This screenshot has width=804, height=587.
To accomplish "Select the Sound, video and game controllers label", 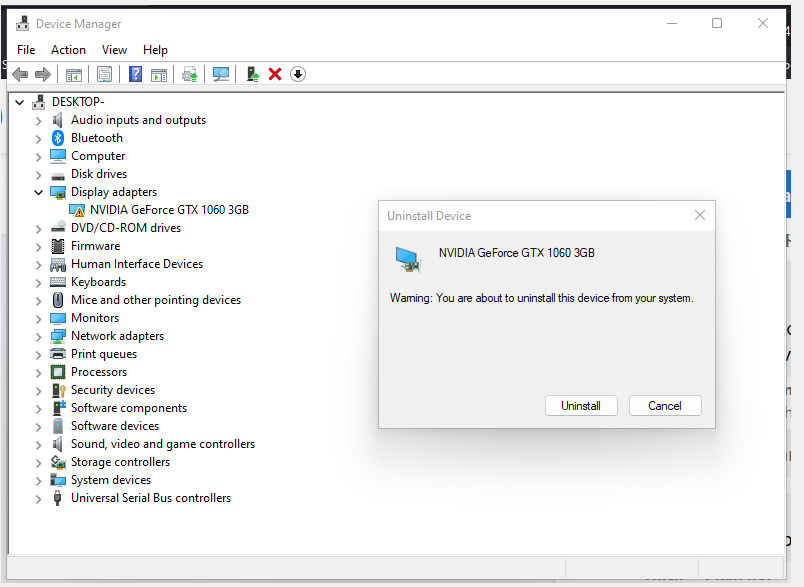I will [163, 443].
